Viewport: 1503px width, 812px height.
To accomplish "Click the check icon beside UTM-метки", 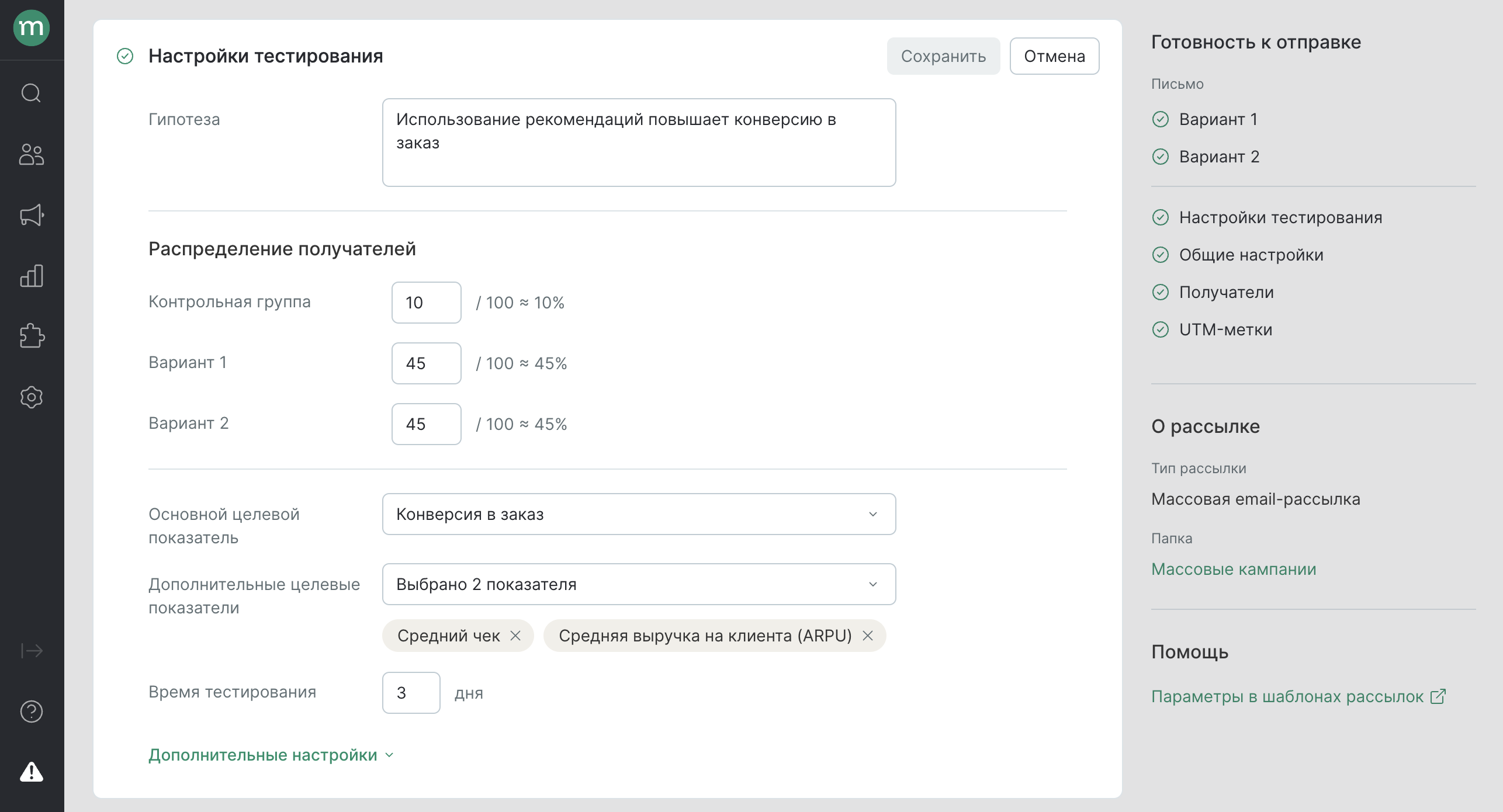I will click(x=1161, y=329).
